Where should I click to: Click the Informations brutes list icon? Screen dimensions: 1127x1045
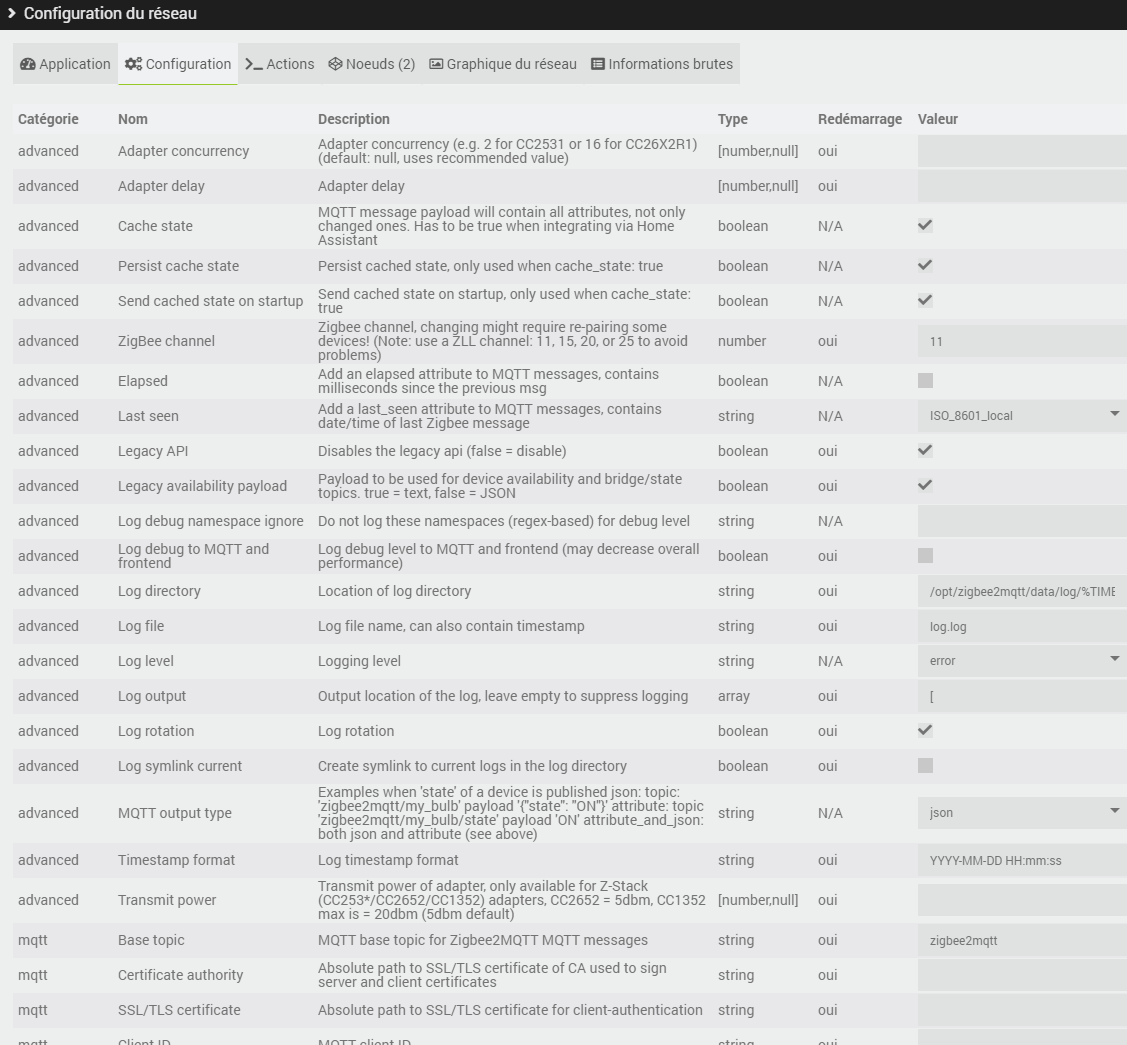point(598,64)
